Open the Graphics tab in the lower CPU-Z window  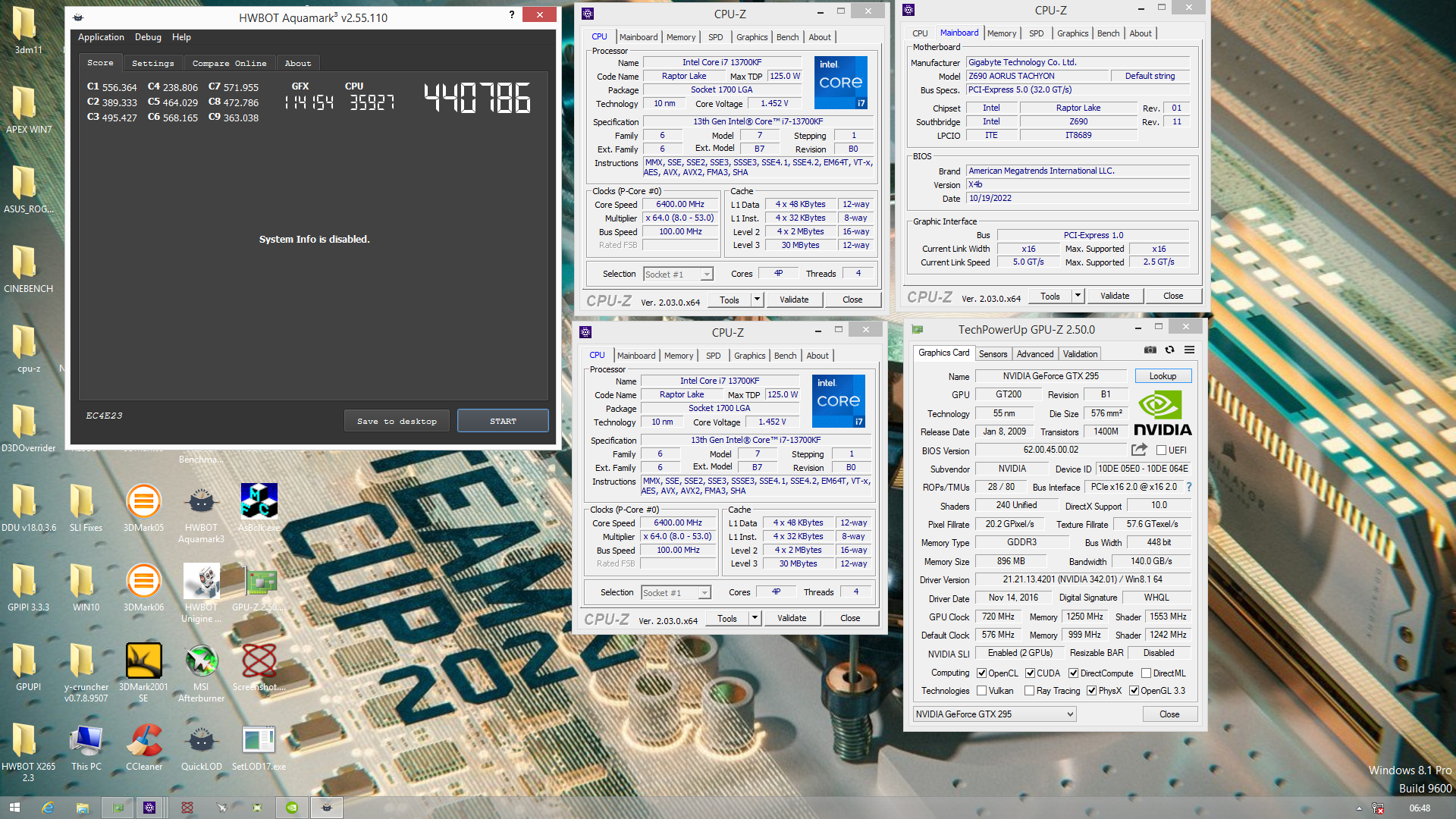749,356
